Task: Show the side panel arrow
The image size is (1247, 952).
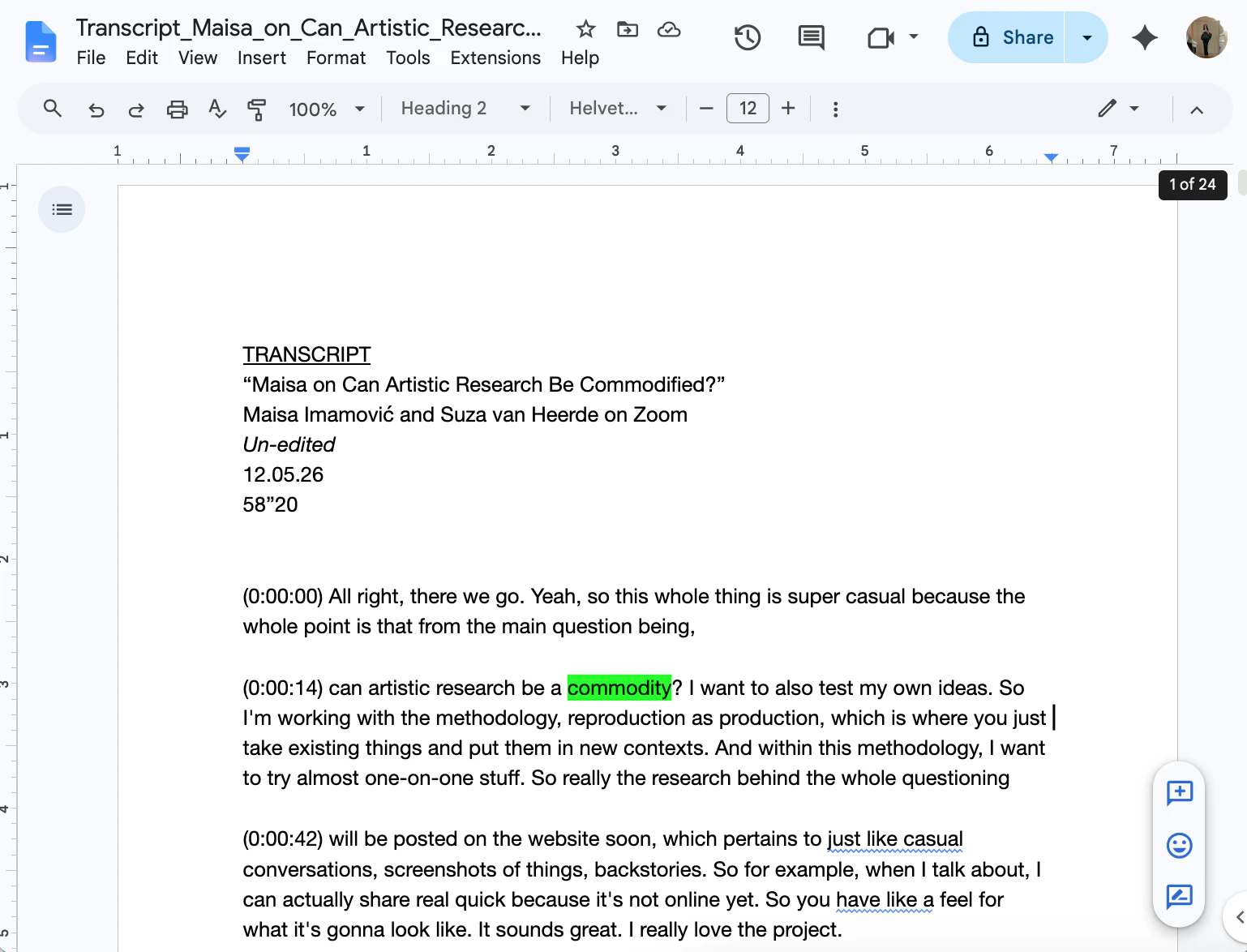Action: point(1239,917)
